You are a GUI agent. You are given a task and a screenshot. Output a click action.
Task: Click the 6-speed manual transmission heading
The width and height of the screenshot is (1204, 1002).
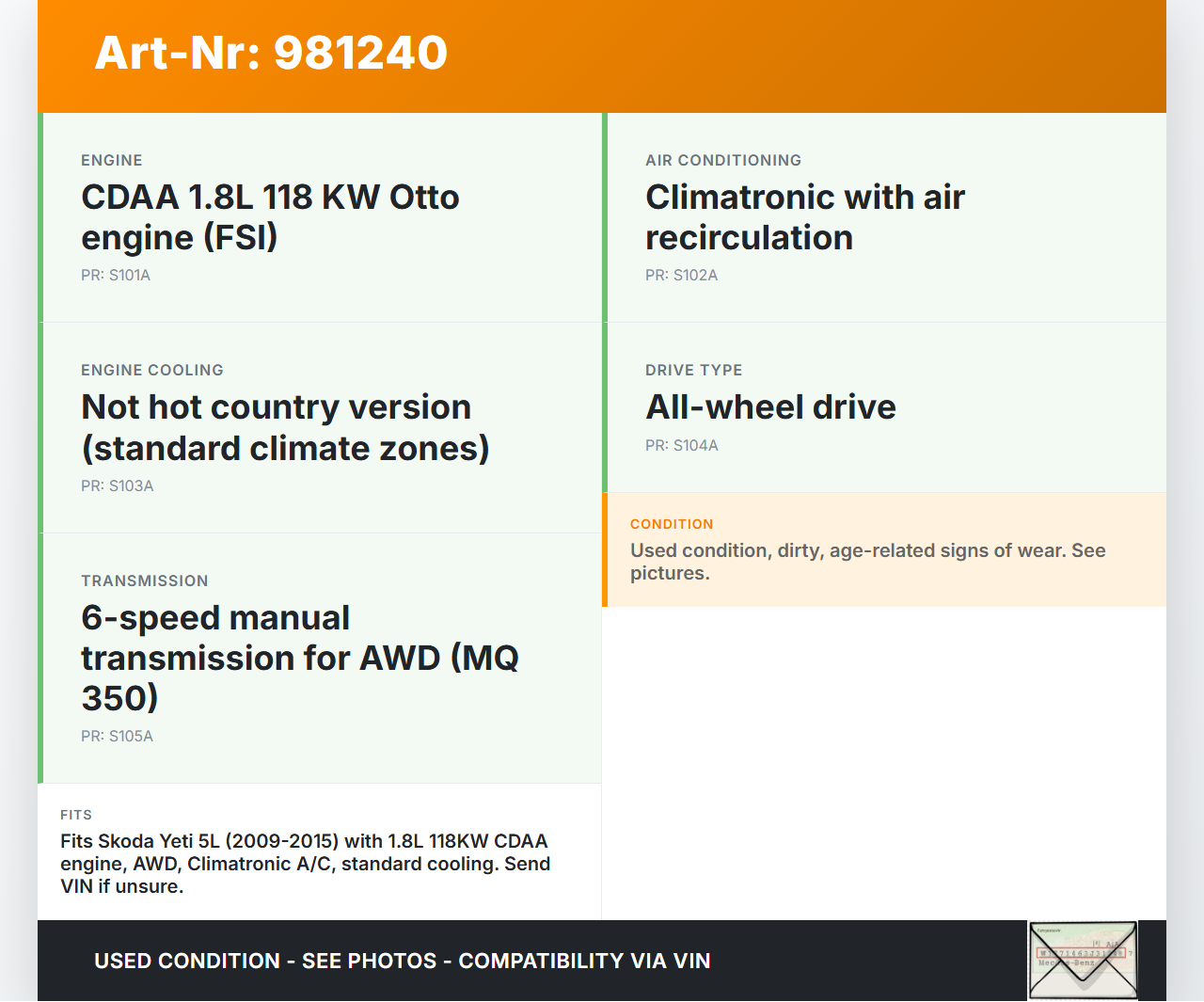click(x=299, y=658)
